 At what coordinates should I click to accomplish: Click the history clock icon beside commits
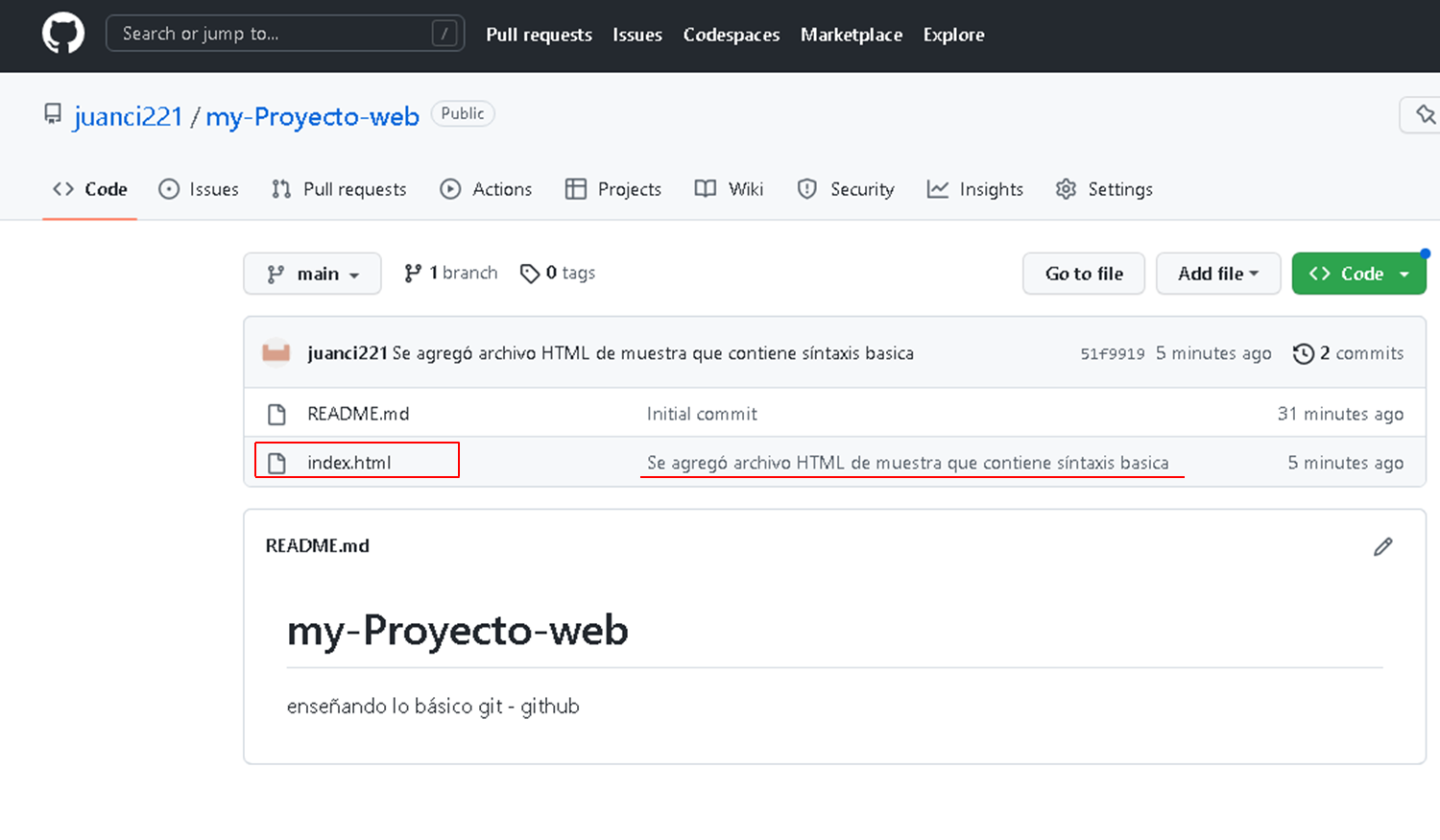click(1303, 353)
